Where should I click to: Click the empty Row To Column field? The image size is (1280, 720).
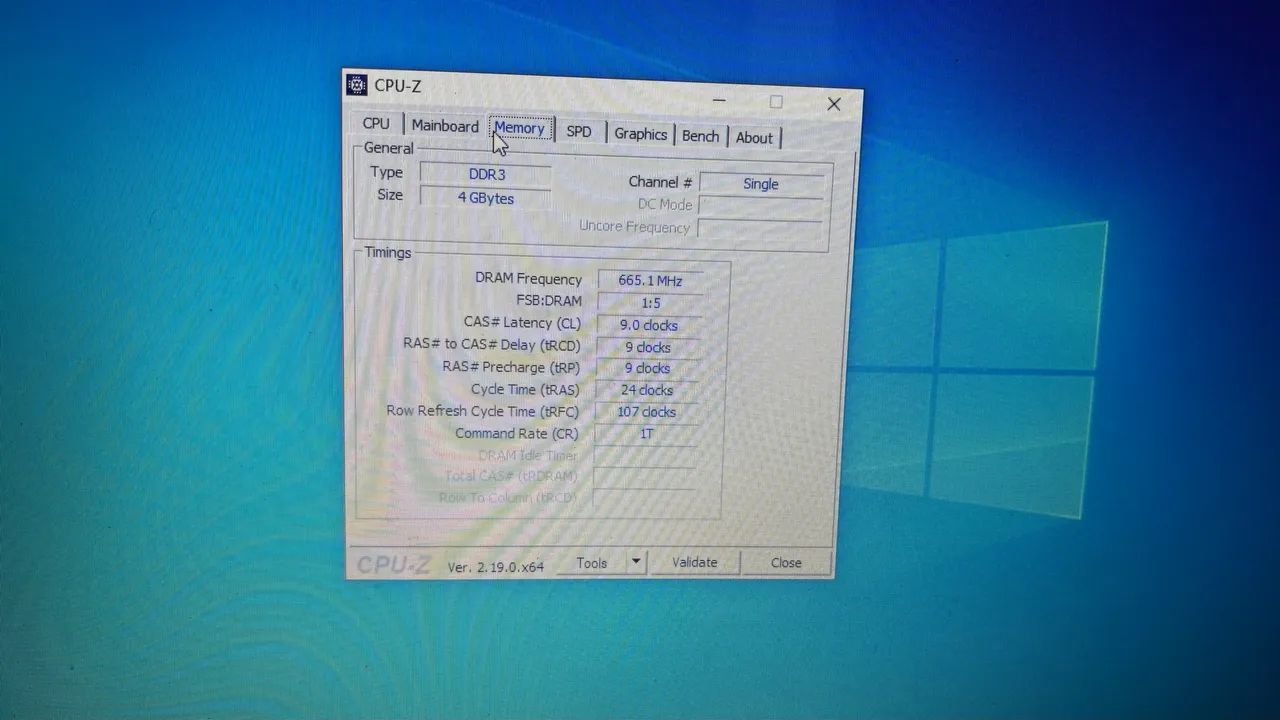tap(643, 498)
